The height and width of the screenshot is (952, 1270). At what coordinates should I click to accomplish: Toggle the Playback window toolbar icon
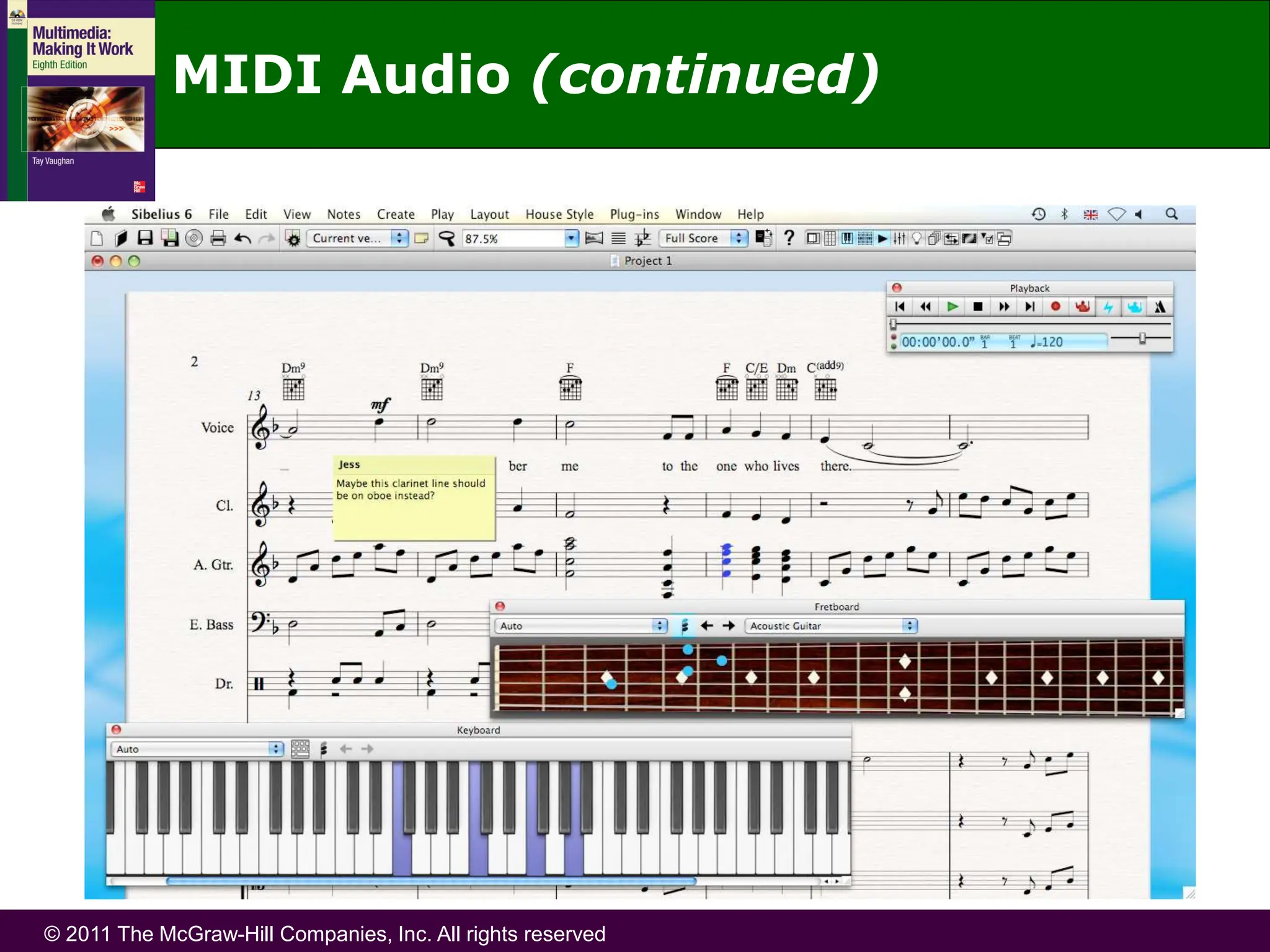(882, 239)
